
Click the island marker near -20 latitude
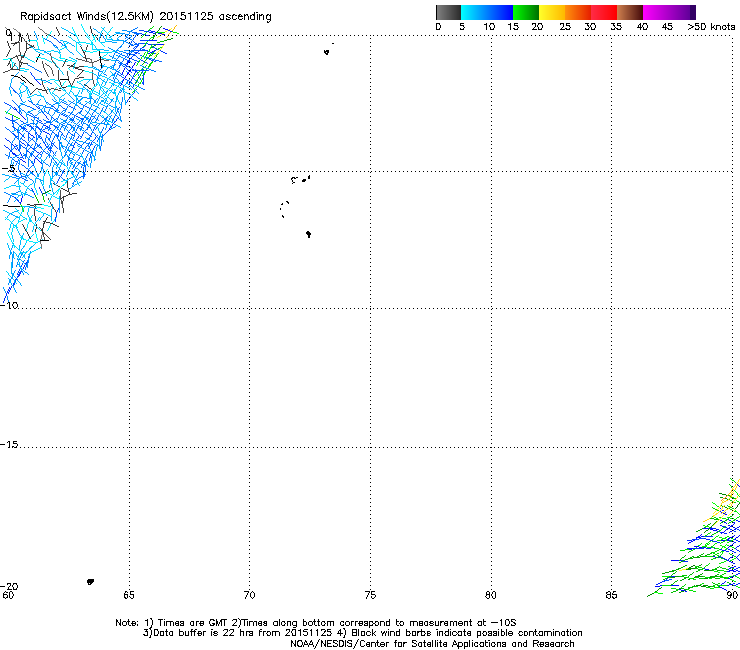point(91,582)
